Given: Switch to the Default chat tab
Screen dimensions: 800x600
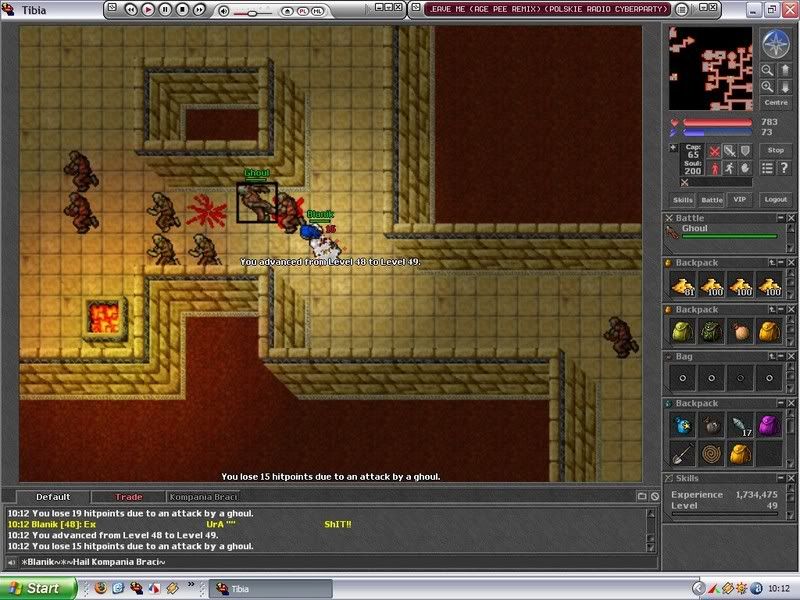Looking at the screenshot, I should pos(53,497).
